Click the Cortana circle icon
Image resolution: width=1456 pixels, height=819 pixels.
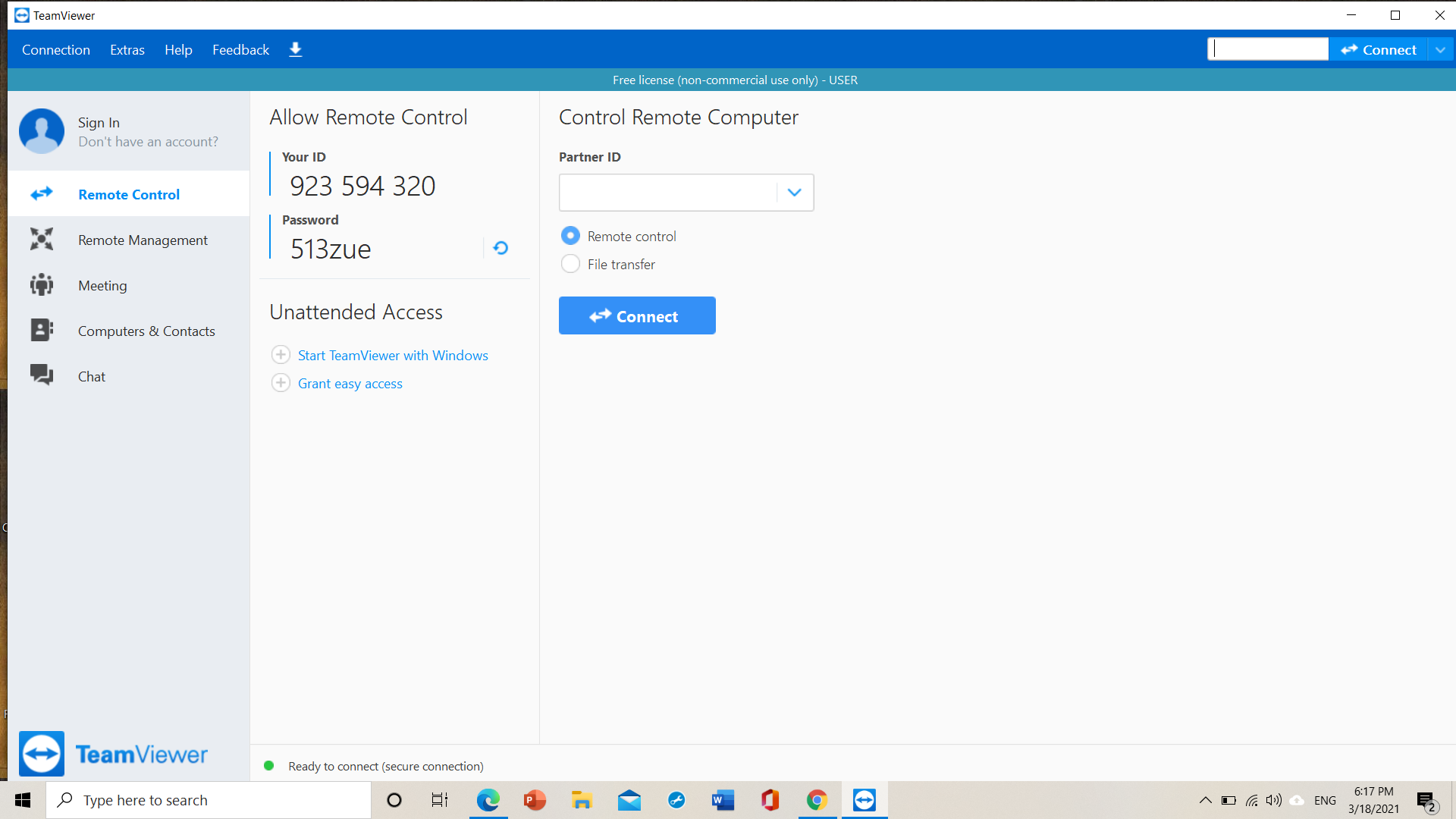(x=394, y=800)
